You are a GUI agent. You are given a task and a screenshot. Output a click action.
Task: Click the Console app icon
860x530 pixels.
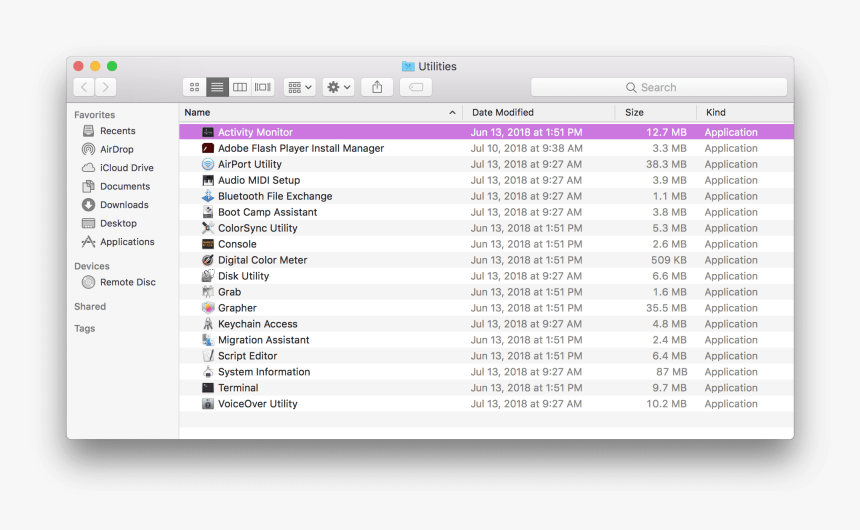(x=208, y=244)
